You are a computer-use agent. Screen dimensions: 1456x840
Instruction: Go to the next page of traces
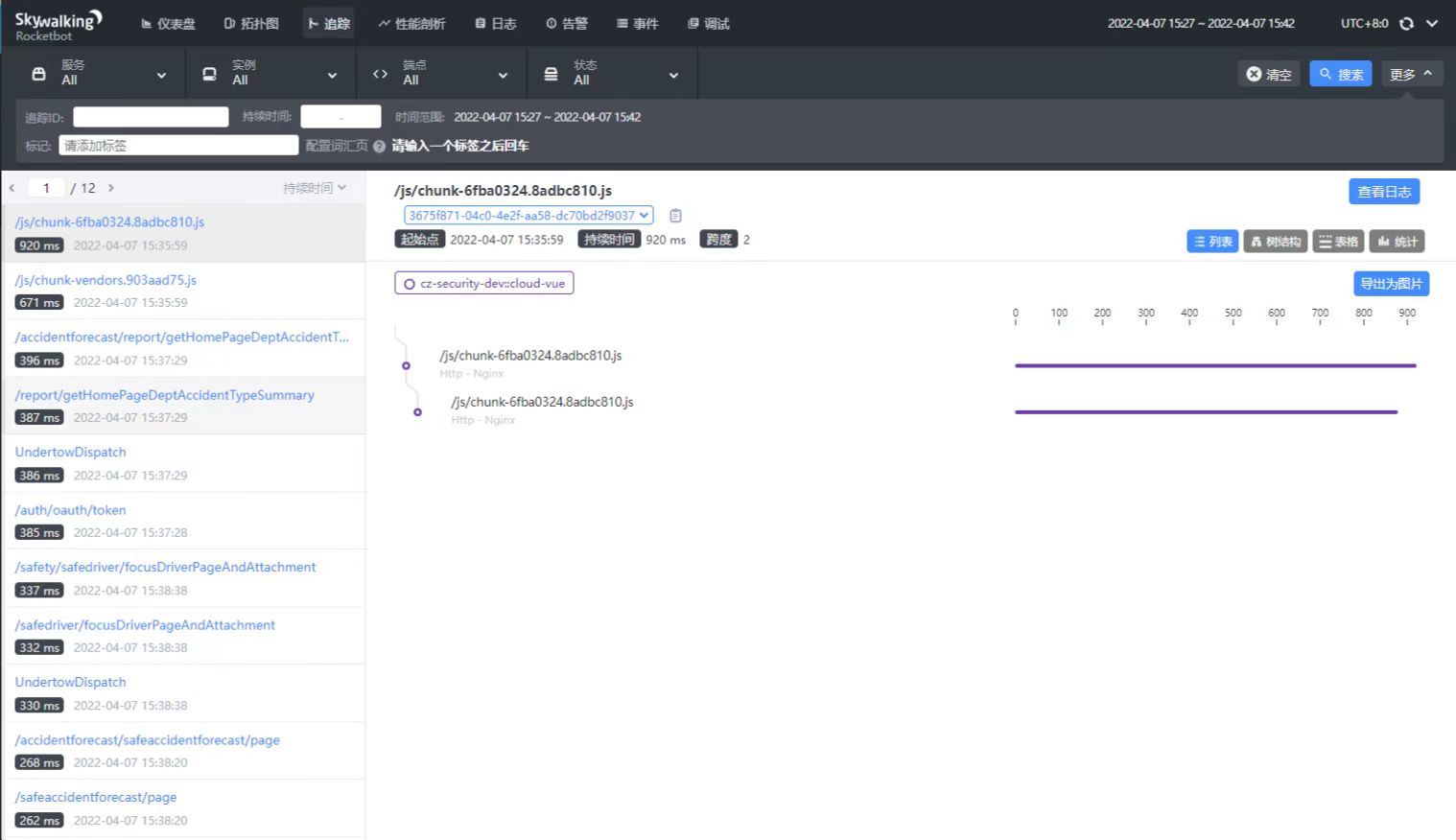111,188
